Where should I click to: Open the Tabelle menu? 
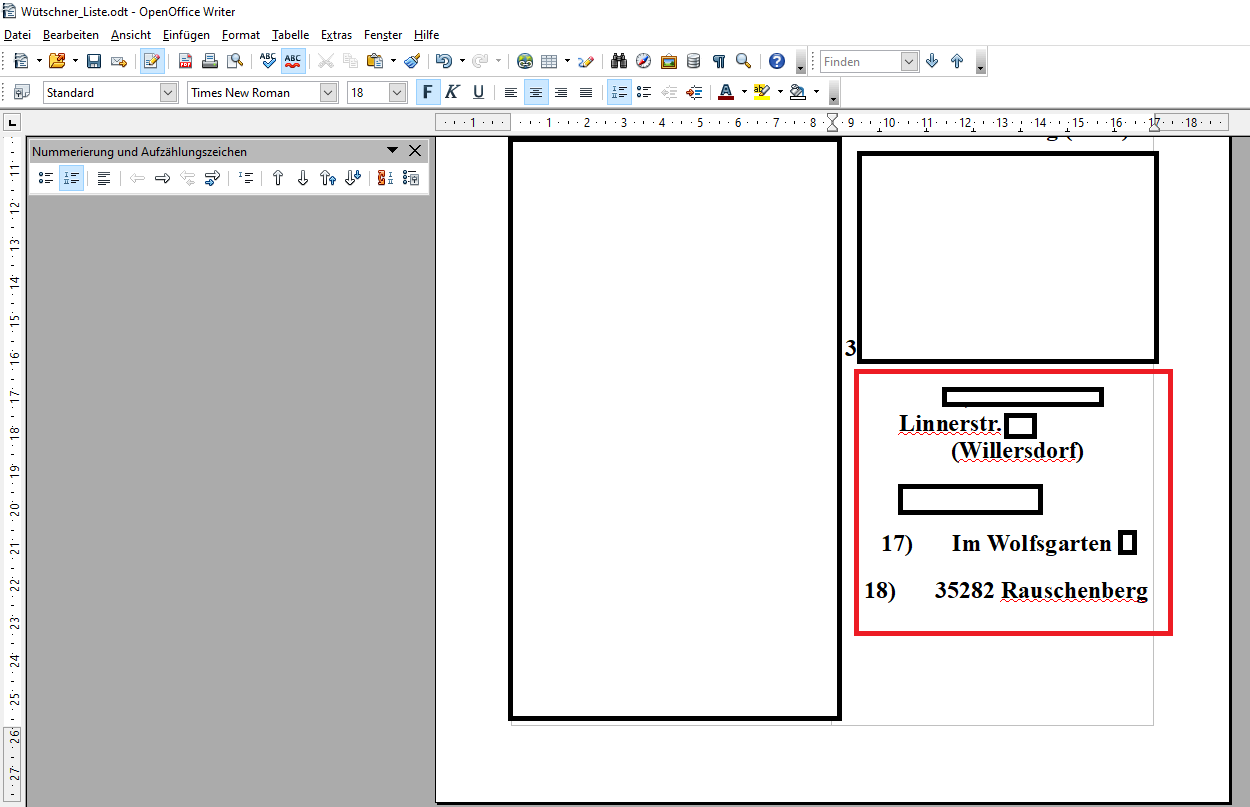pos(291,34)
